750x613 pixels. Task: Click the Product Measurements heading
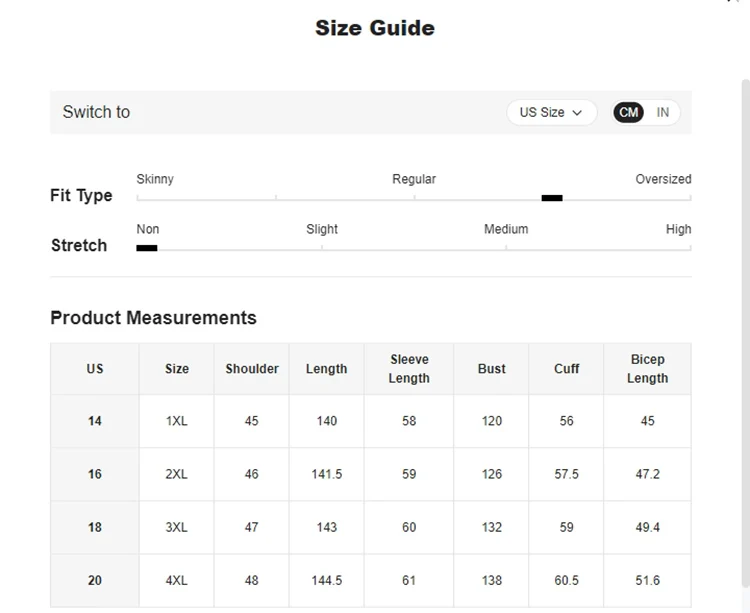pos(153,318)
